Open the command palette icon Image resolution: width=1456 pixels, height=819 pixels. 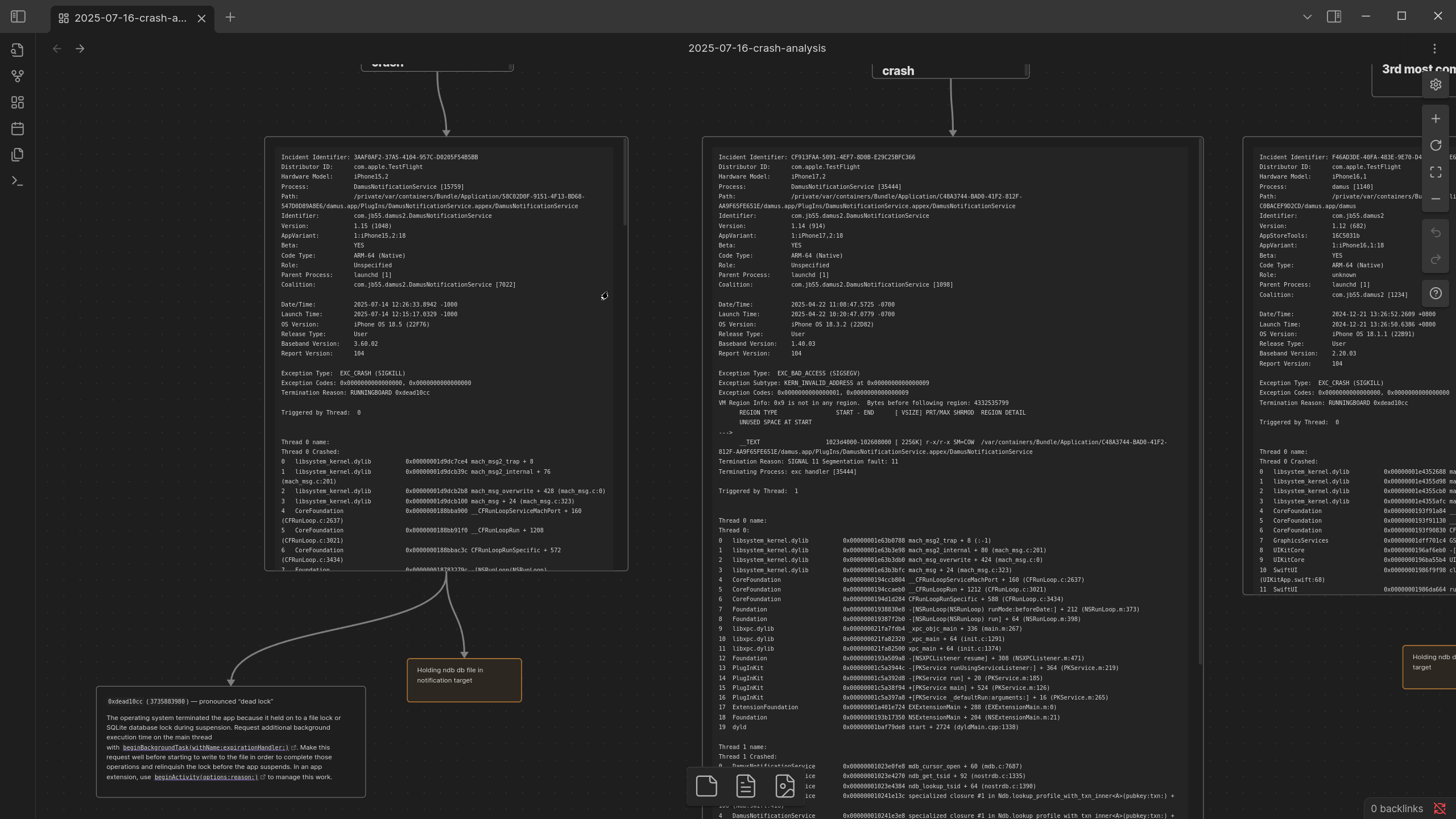pos(18,181)
